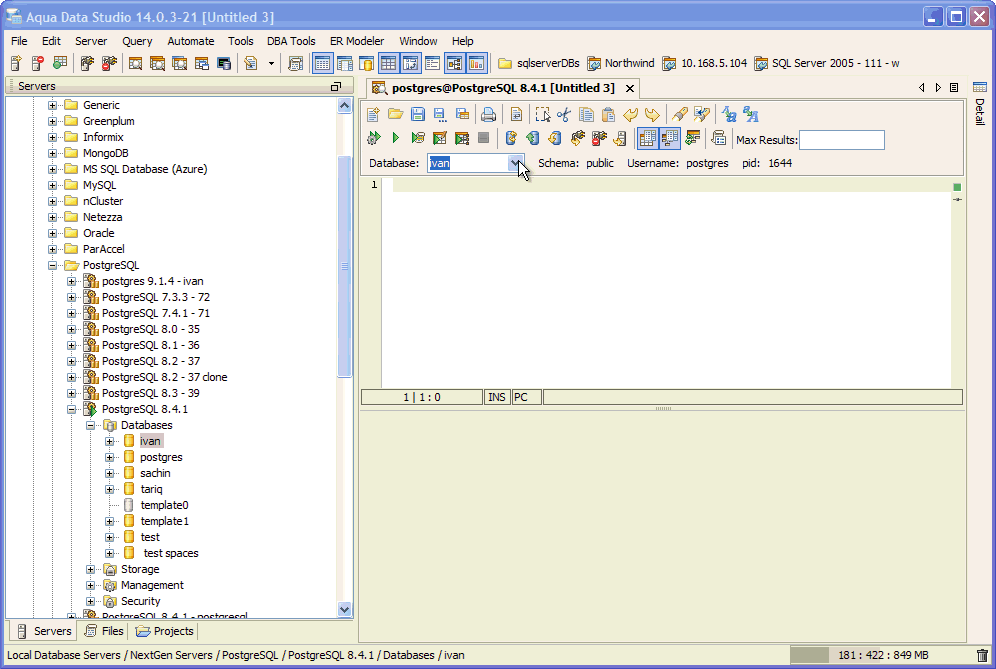Run current statement with green triangle
The width and height of the screenshot is (996, 669).
(396, 138)
